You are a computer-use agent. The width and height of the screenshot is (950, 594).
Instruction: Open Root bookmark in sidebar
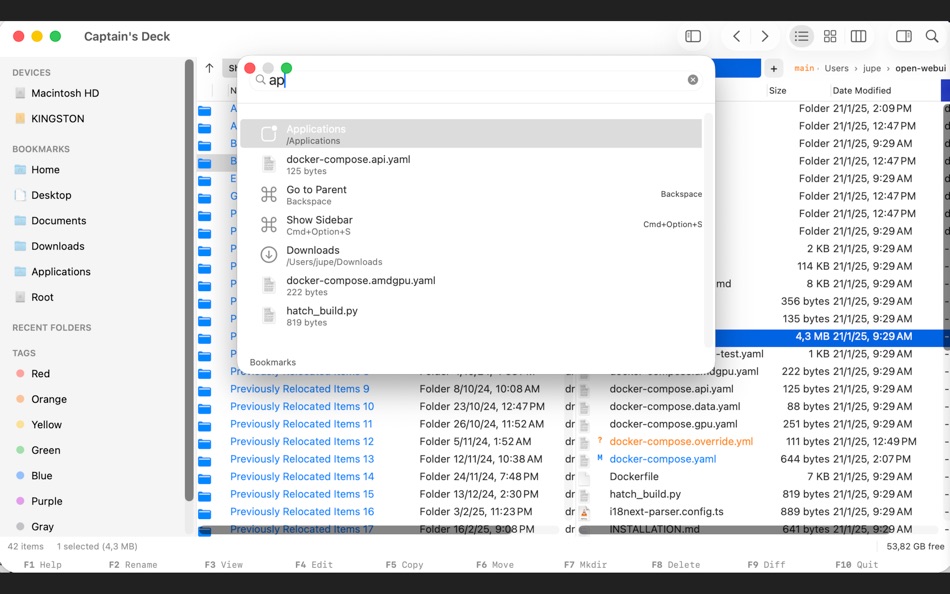pyautogui.click(x=42, y=297)
